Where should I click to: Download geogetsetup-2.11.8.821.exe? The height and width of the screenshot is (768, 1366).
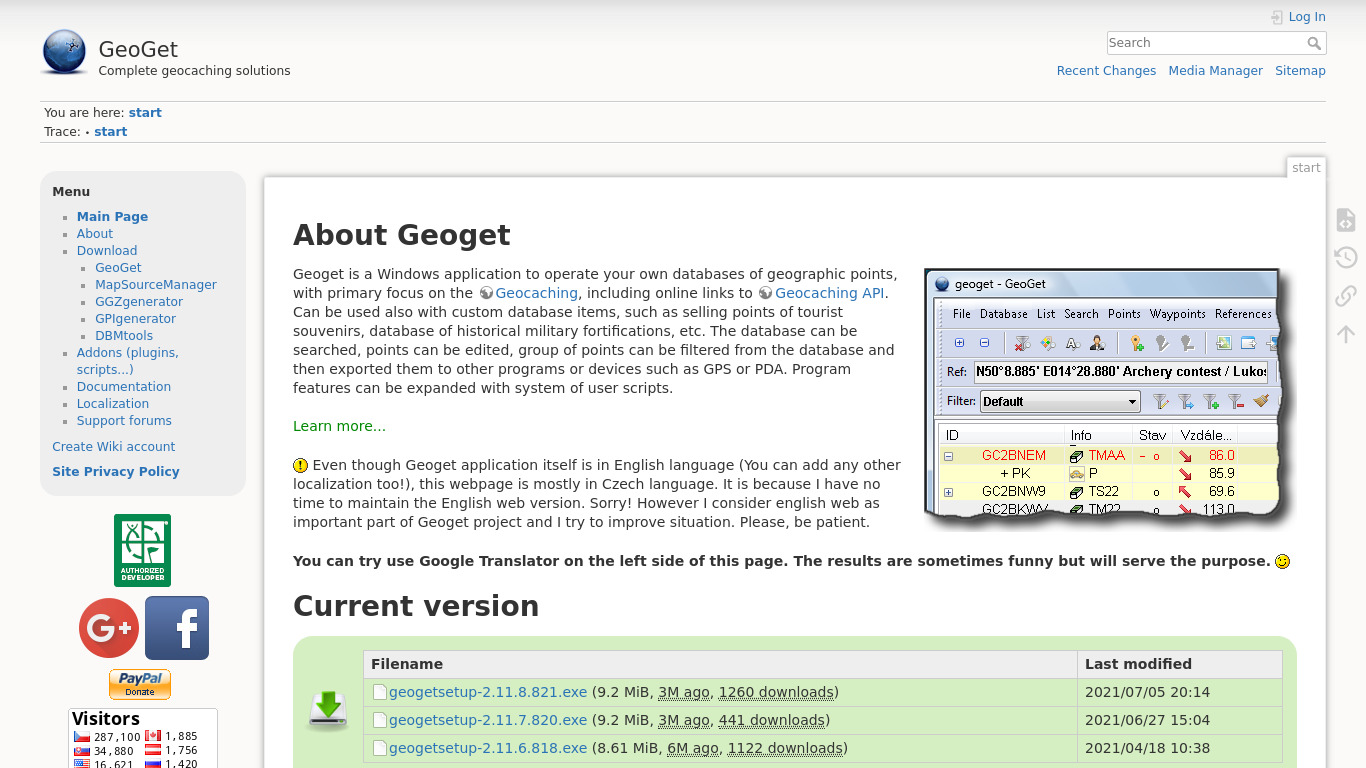pyautogui.click(x=488, y=692)
